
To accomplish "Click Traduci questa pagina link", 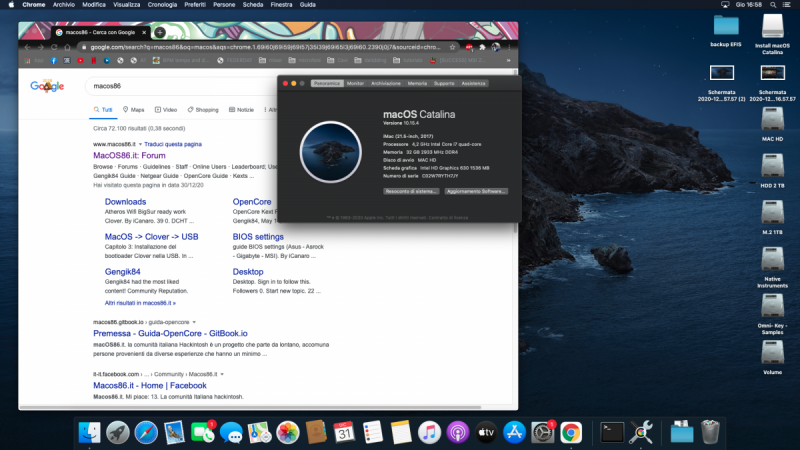I will pos(173,144).
